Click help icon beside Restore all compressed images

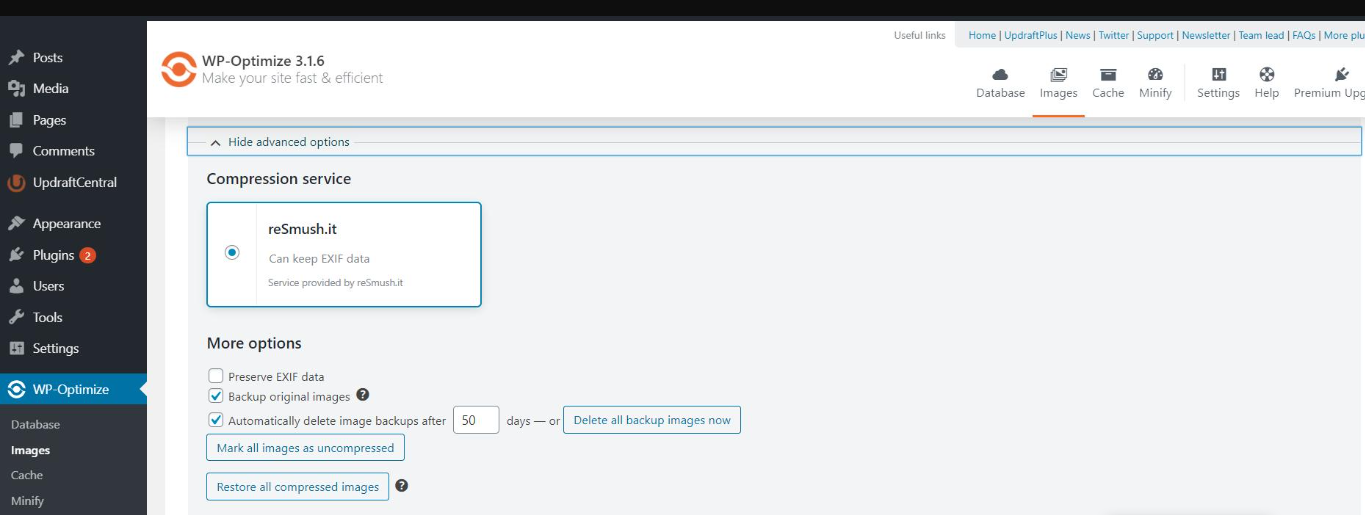(x=402, y=486)
